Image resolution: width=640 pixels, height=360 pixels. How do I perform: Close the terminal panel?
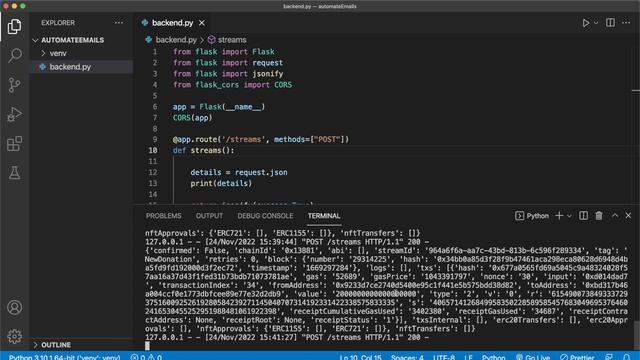click(x=628, y=216)
